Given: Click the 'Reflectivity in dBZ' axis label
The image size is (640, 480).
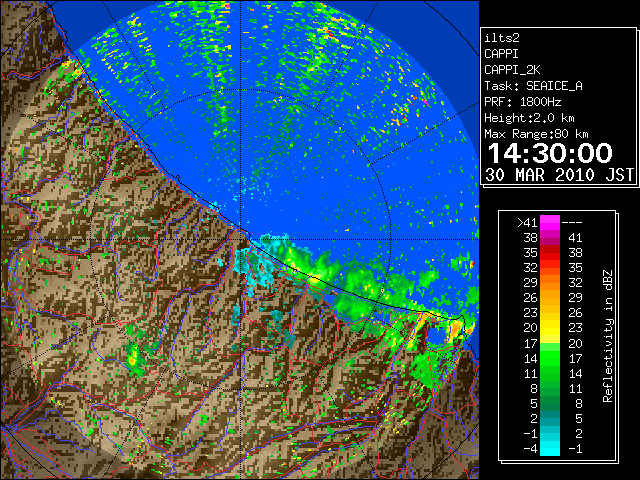Looking at the screenshot, I should 608,336.
